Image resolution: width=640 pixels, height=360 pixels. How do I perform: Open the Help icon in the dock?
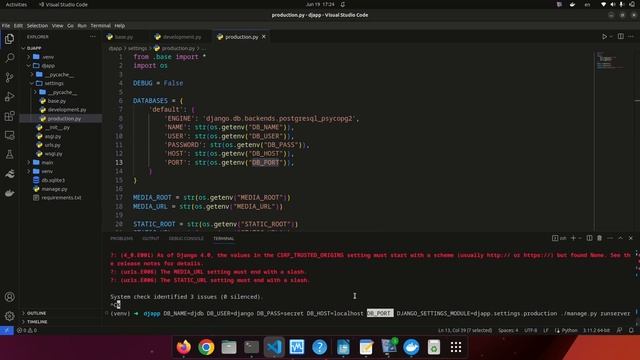[x=320, y=347]
